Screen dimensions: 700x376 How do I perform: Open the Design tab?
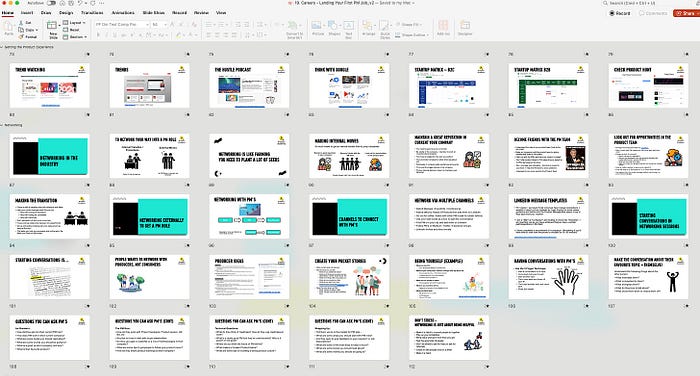coord(66,13)
